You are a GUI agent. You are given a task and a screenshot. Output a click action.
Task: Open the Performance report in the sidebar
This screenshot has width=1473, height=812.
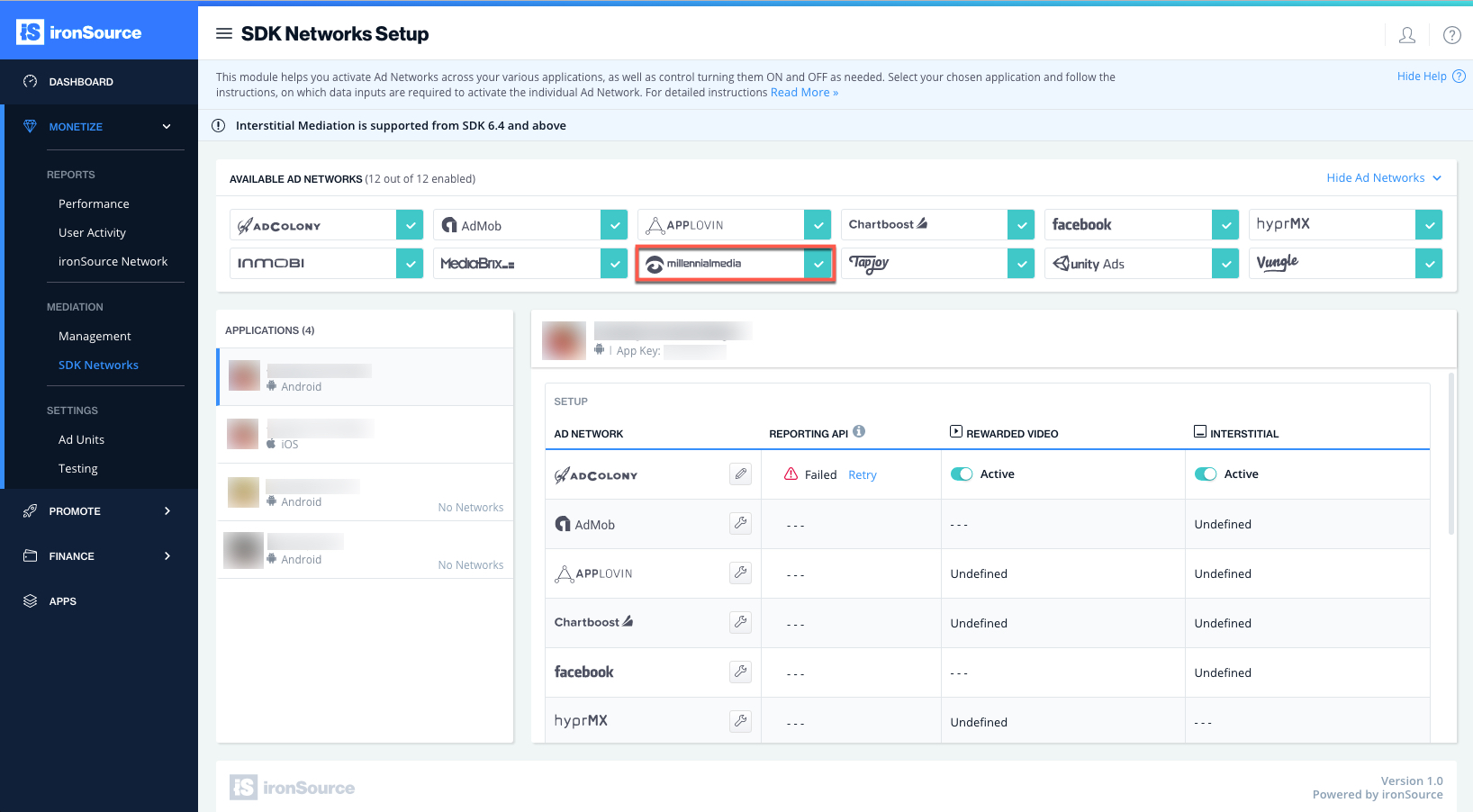pos(94,203)
